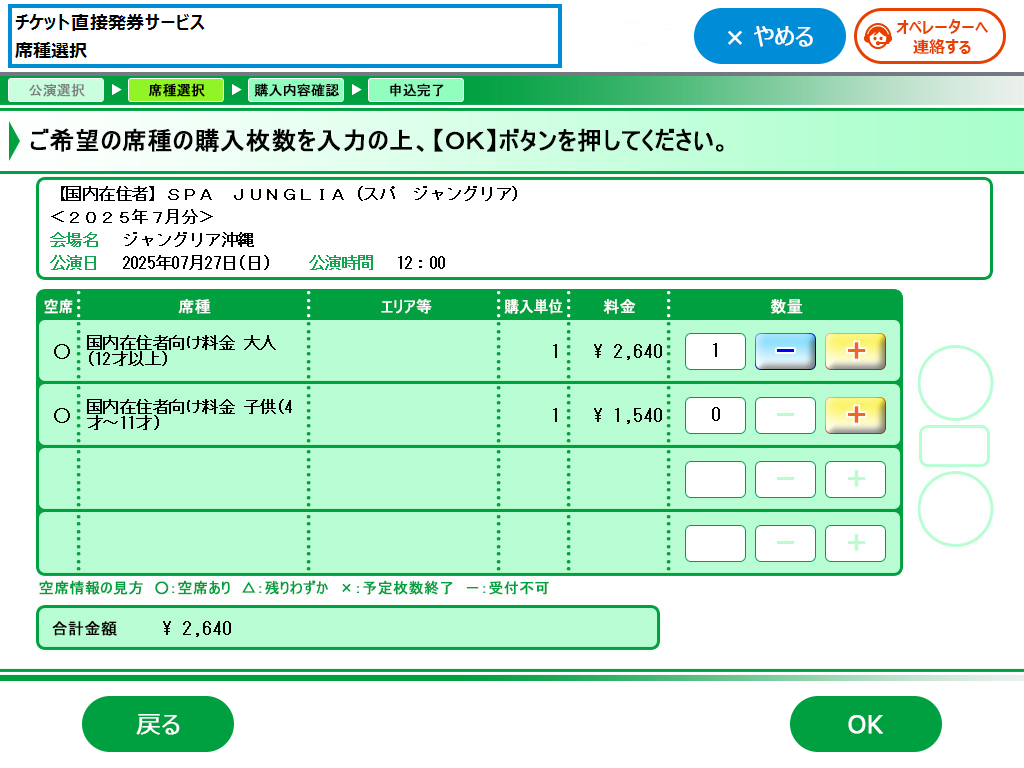Viewport: 1024px width, 768px height.
Task: Click the adult row availability circle icon
Action: (62, 351)
